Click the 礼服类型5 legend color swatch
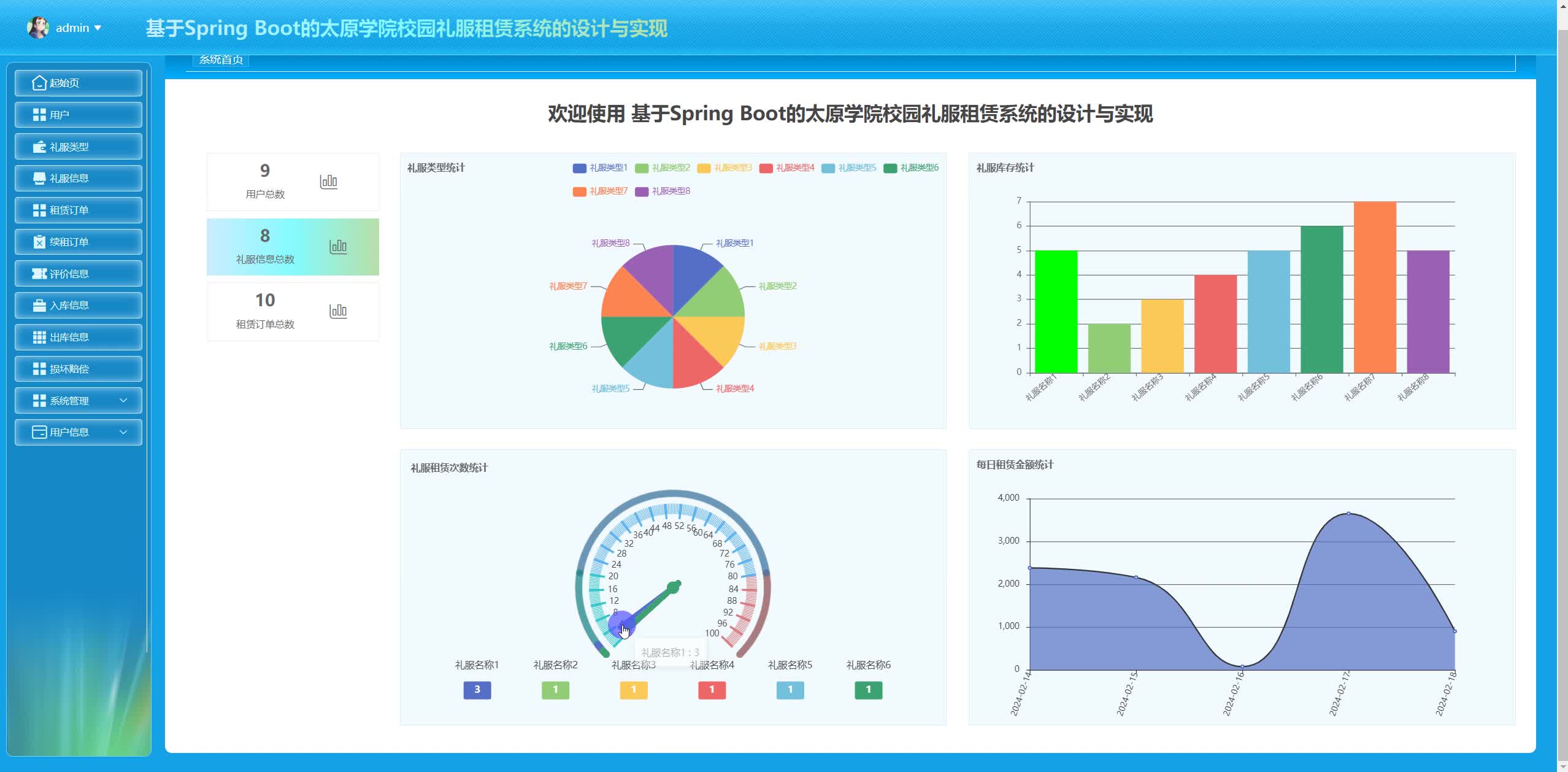 (x=828, y=168)
